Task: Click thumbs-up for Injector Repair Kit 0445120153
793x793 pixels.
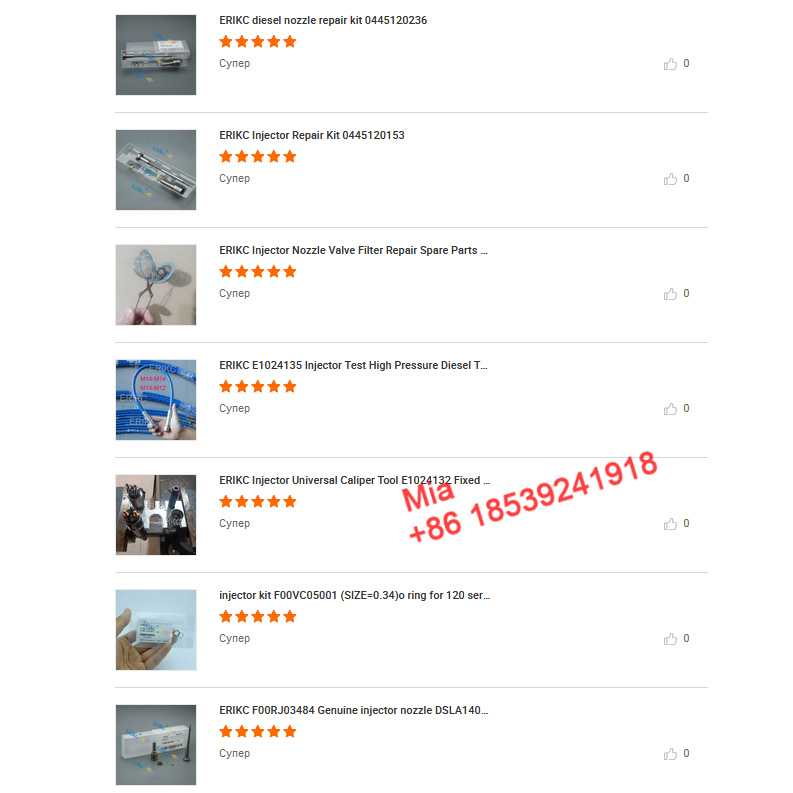Action: click(x=670, y=179)
